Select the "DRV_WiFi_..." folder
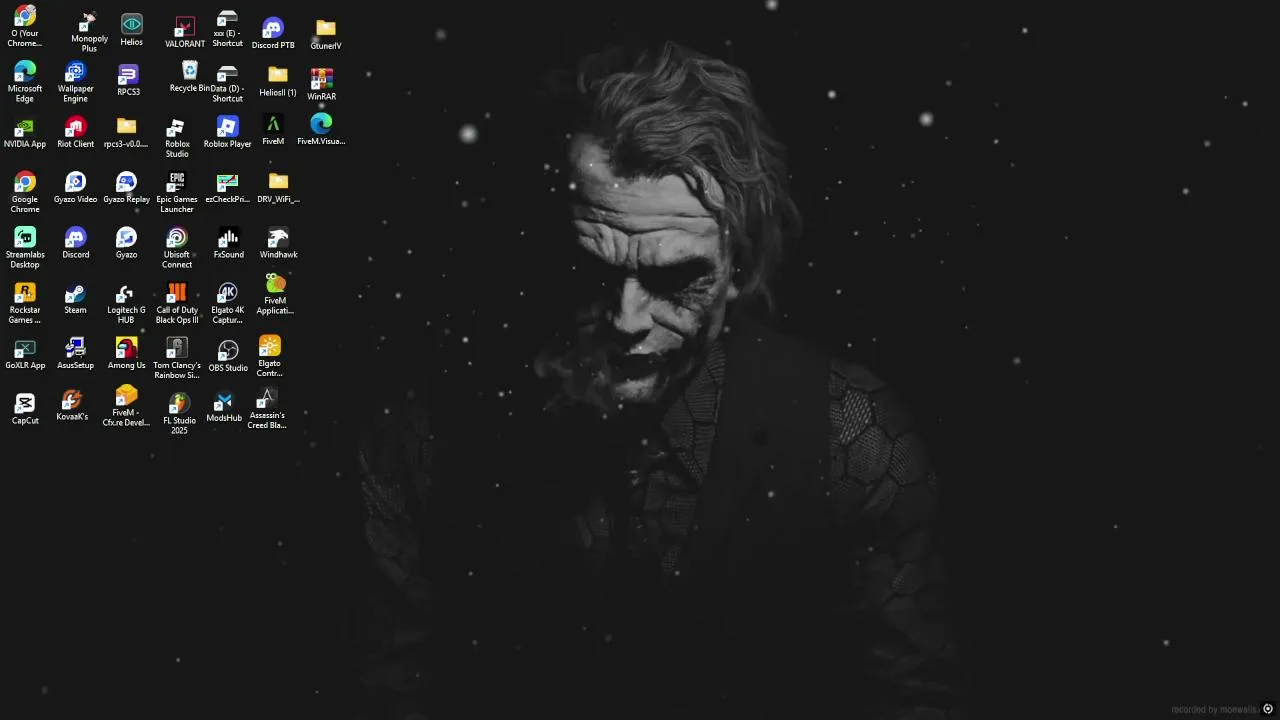1280x720 pixels. tap(278, 188)
